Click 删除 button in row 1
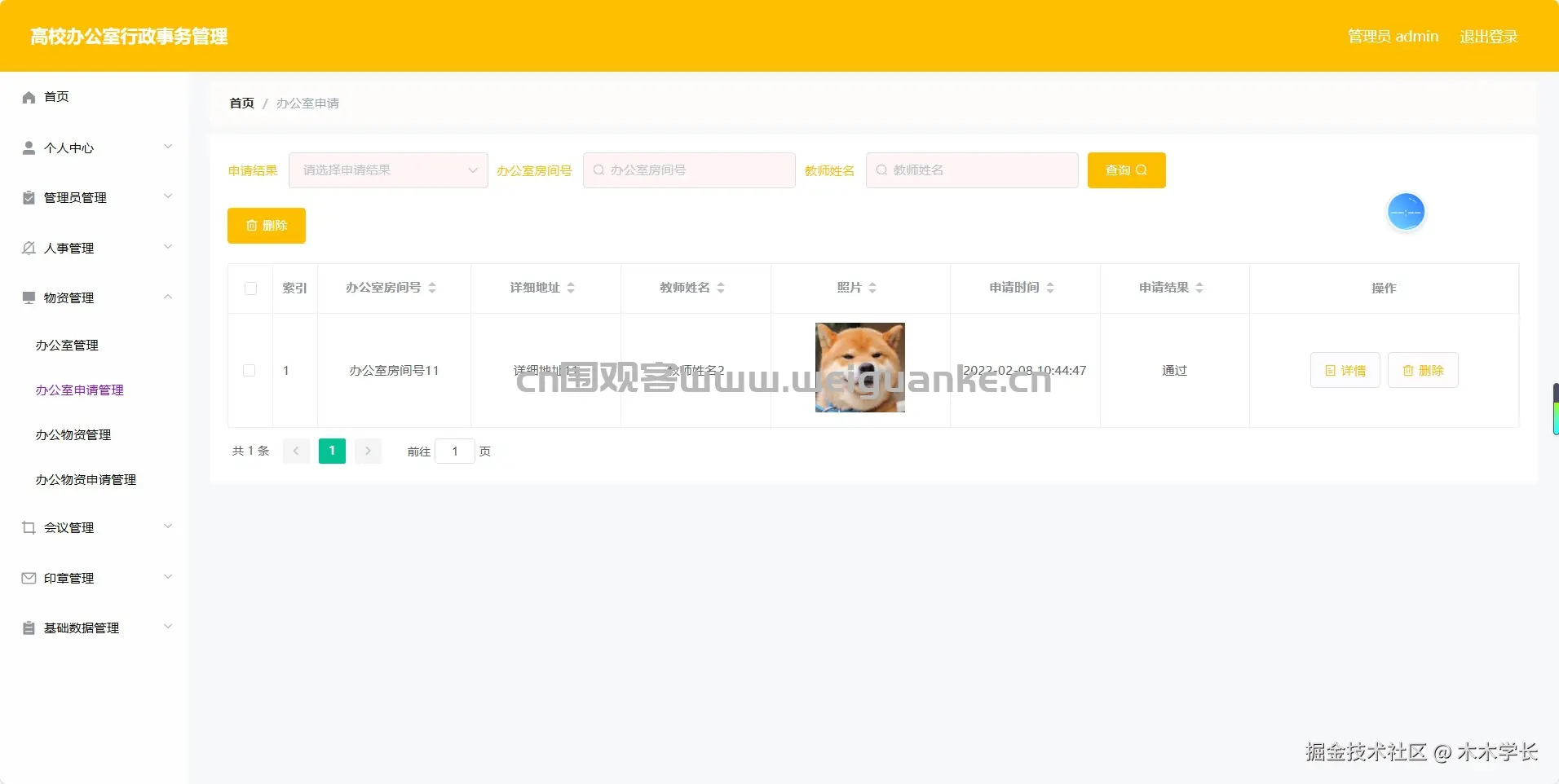The height and width of the screenshot is (784, 1559). (x=1423, y=370)
